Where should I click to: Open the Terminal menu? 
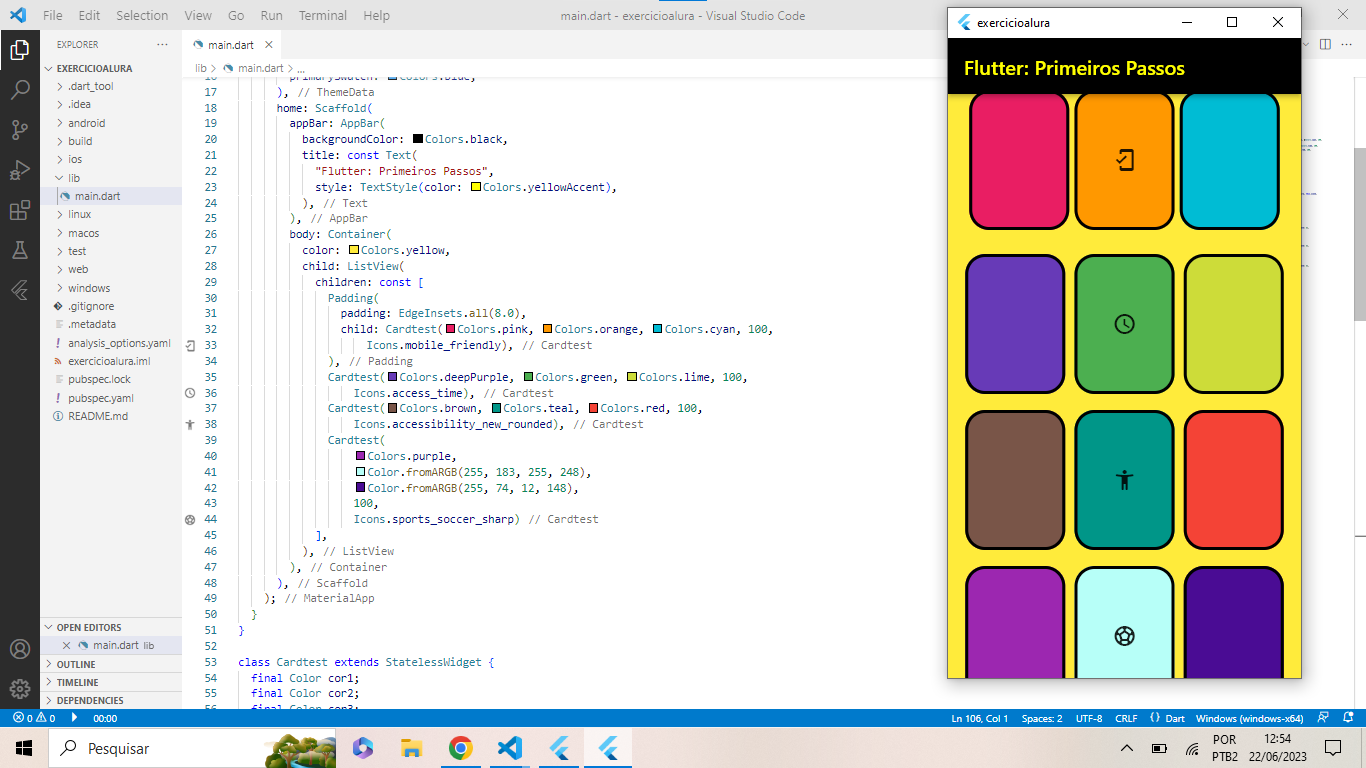point(323,15)
